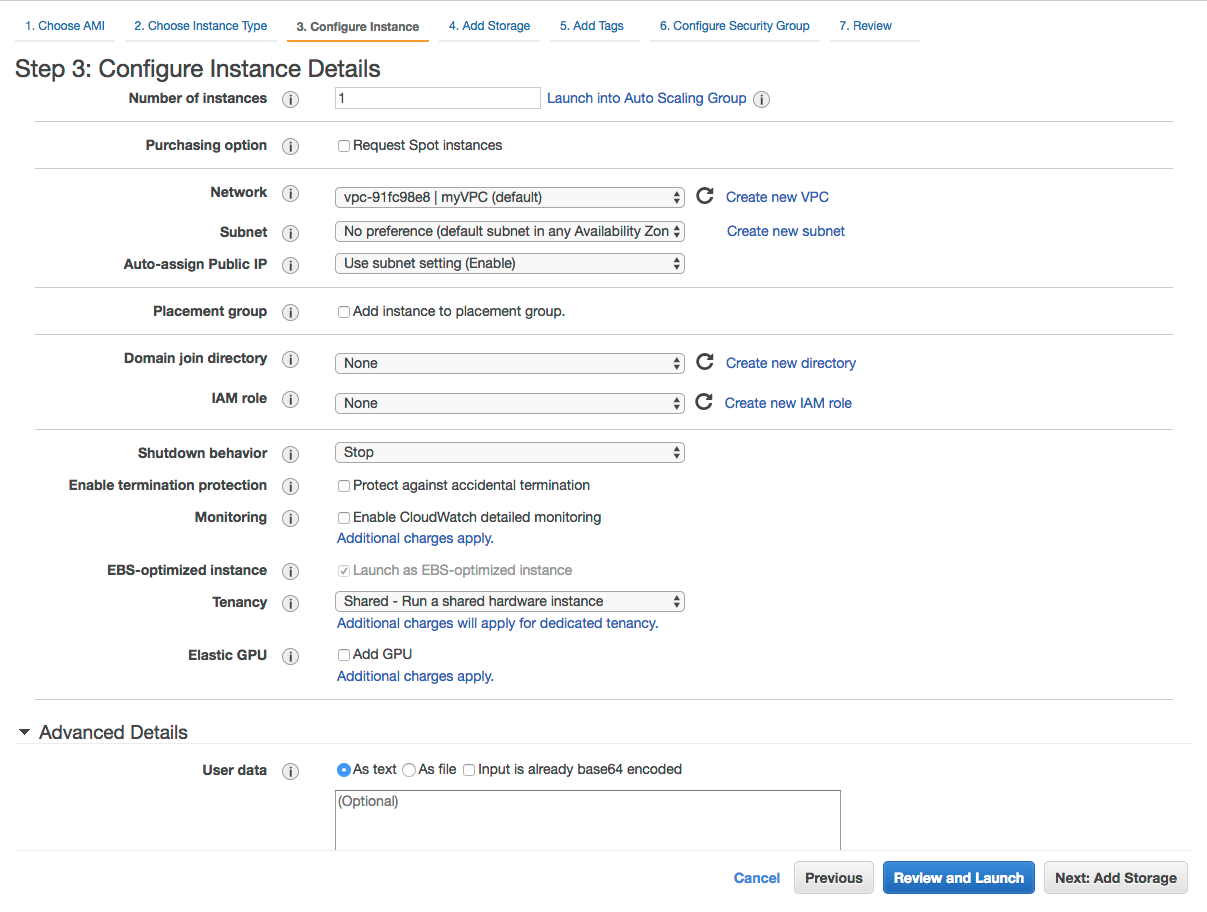This screenshot has width=1207, height=912.
Task: Go to the 1. Choose AMI tab
Action: (65, 26)
